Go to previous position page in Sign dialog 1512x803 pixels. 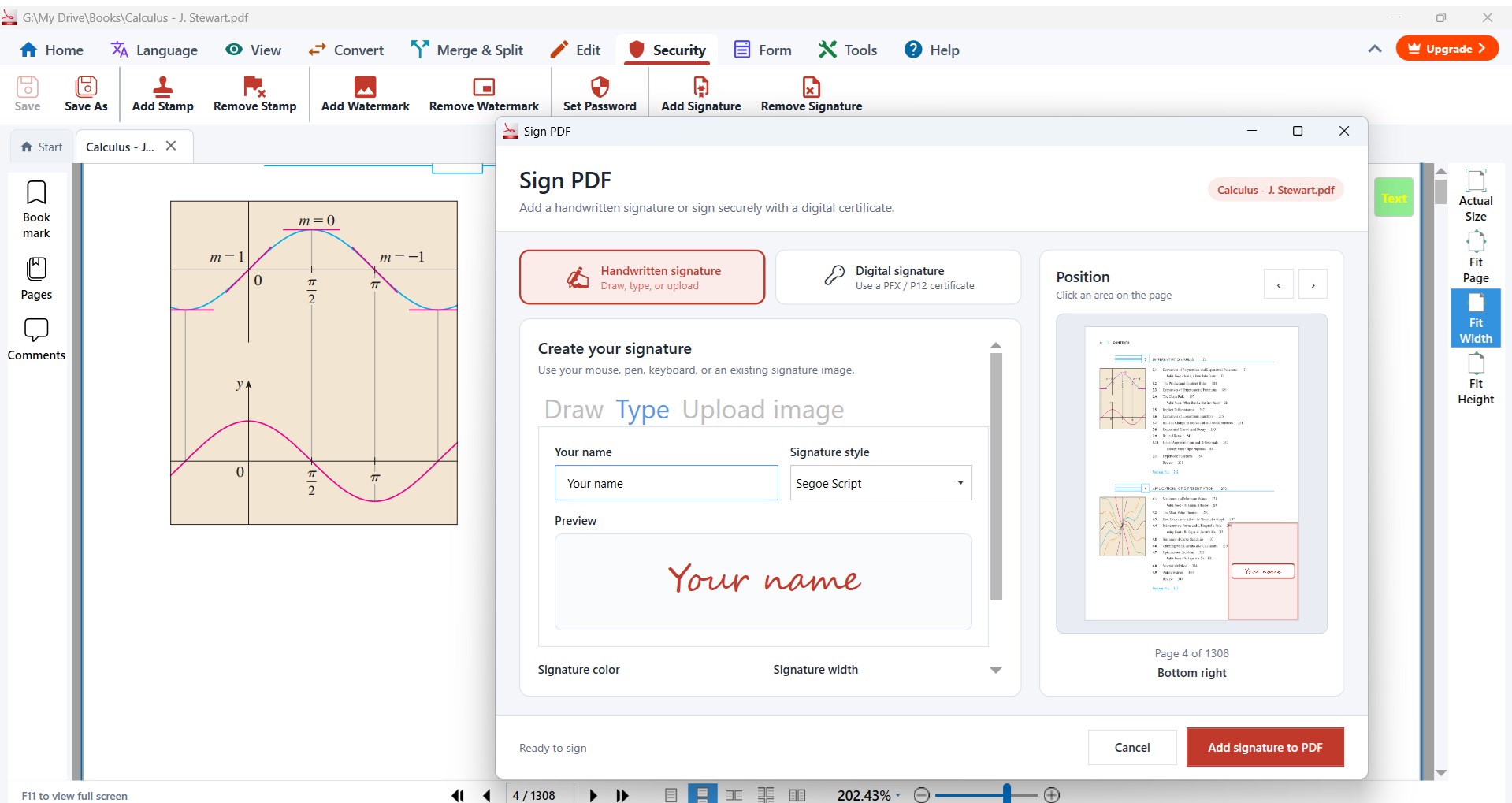pos(1279,284)
